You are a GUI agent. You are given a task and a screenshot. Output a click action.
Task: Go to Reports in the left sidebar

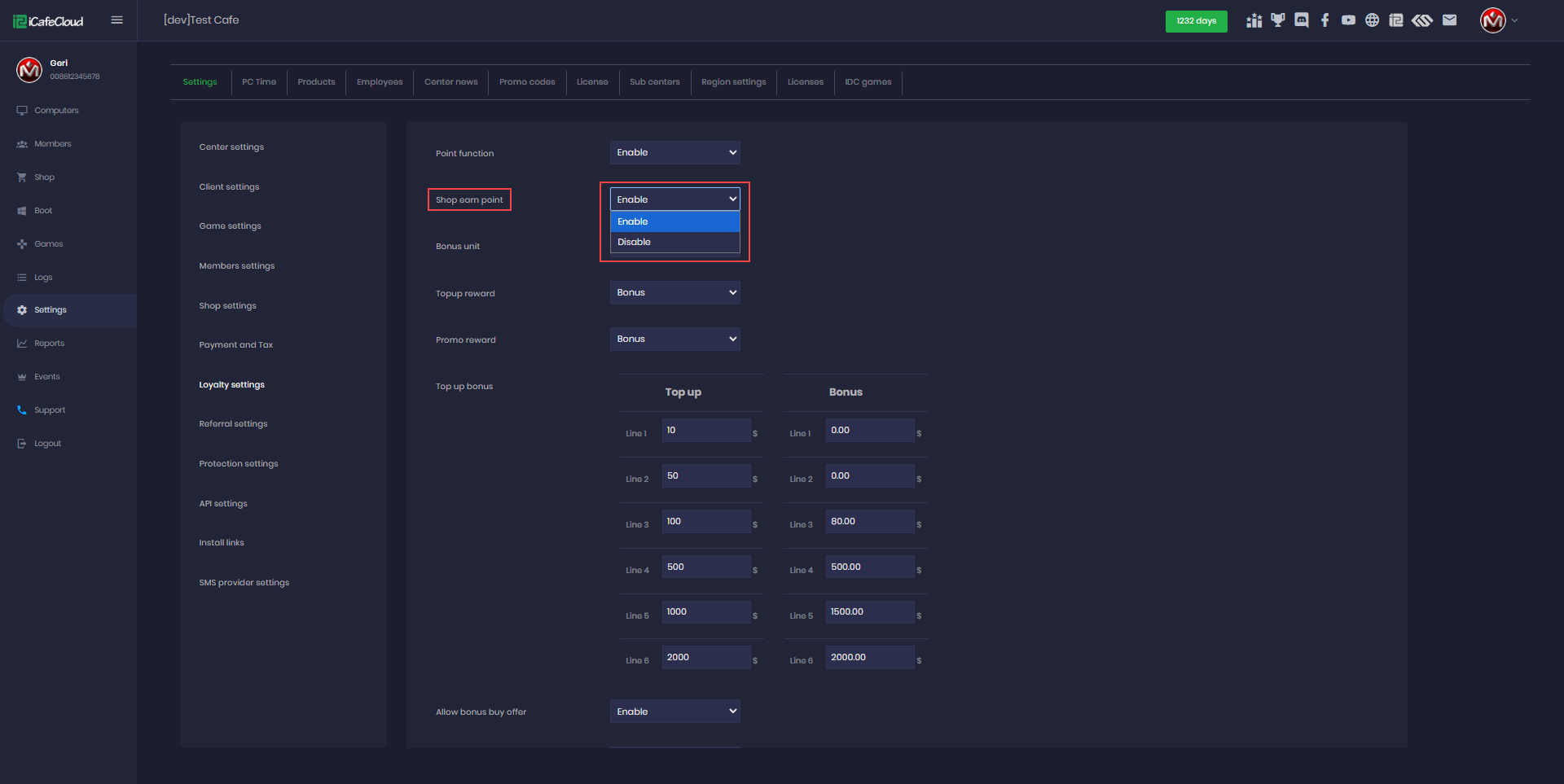point(49,344)
